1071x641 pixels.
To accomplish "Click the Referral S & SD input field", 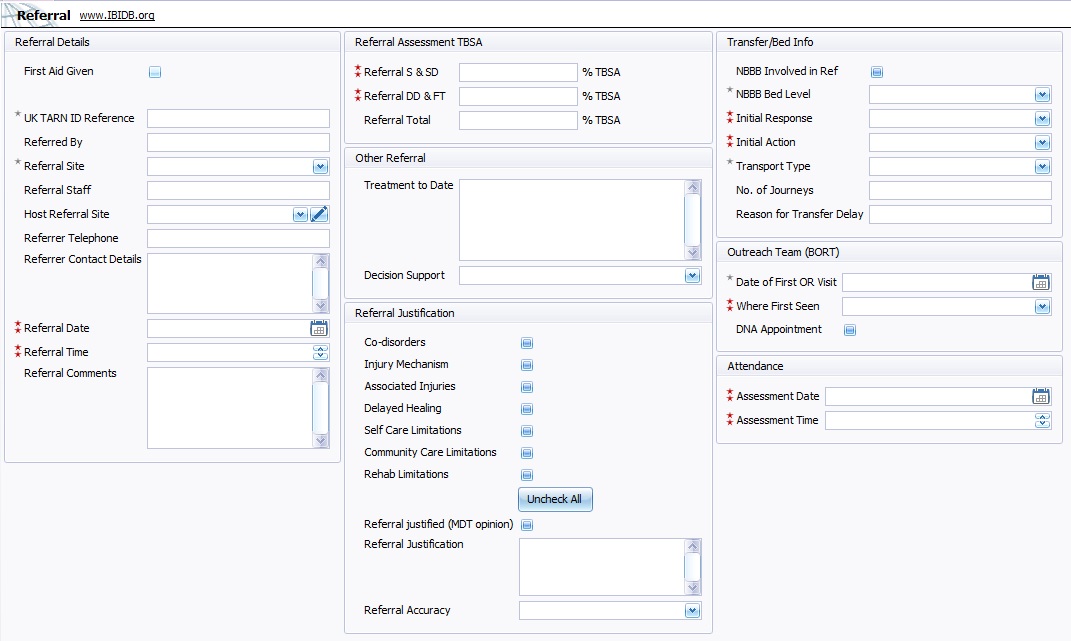I will pos(518,72).
